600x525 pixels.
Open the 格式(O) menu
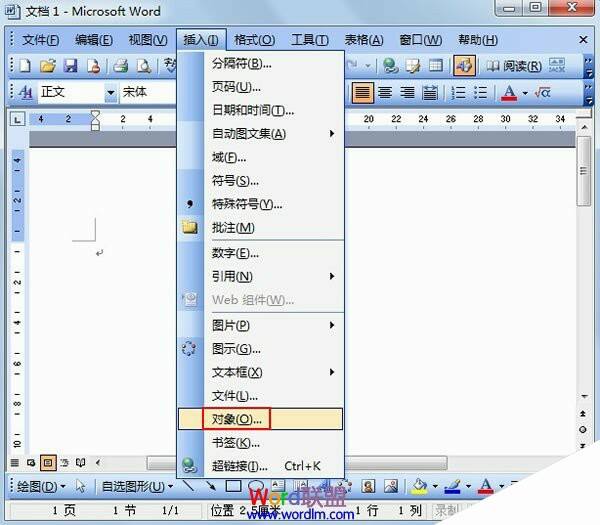click(x=255, y=40)
